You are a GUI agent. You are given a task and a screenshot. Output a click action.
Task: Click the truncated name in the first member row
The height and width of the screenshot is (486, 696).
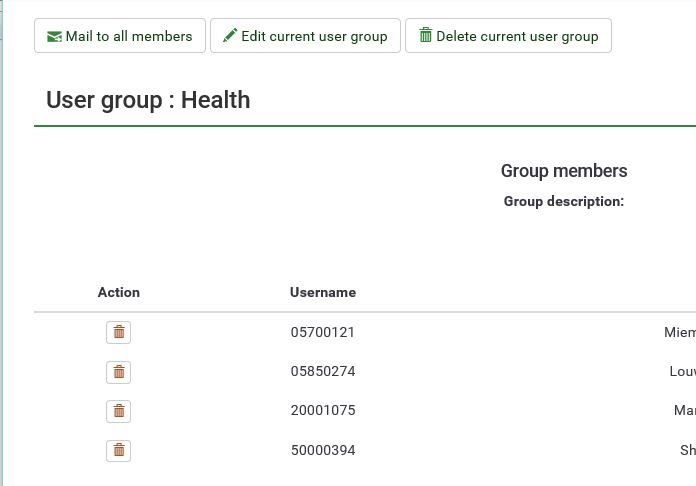coord(679,332)
